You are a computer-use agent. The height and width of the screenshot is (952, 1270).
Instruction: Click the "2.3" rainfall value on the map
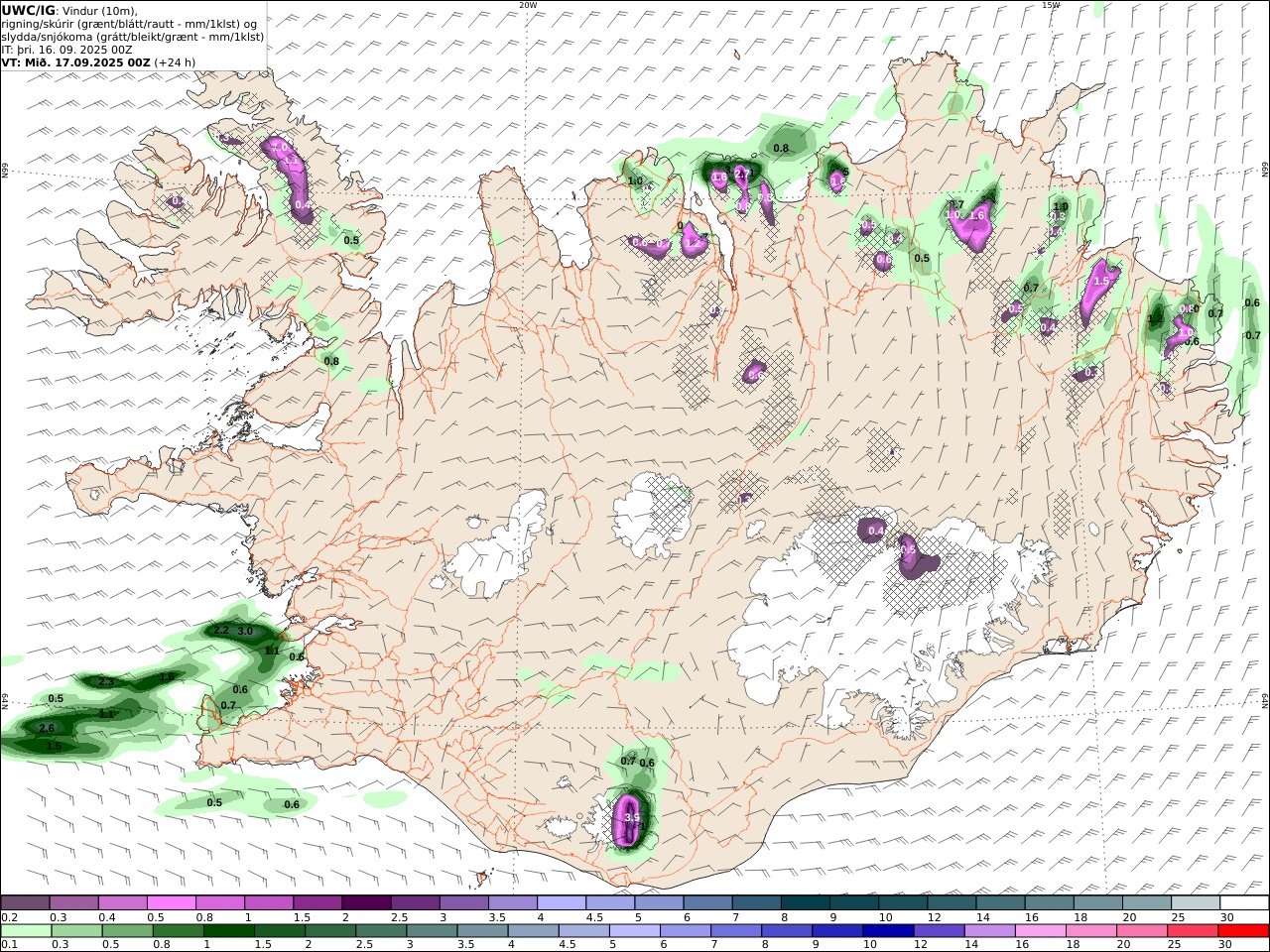[106, 682]
